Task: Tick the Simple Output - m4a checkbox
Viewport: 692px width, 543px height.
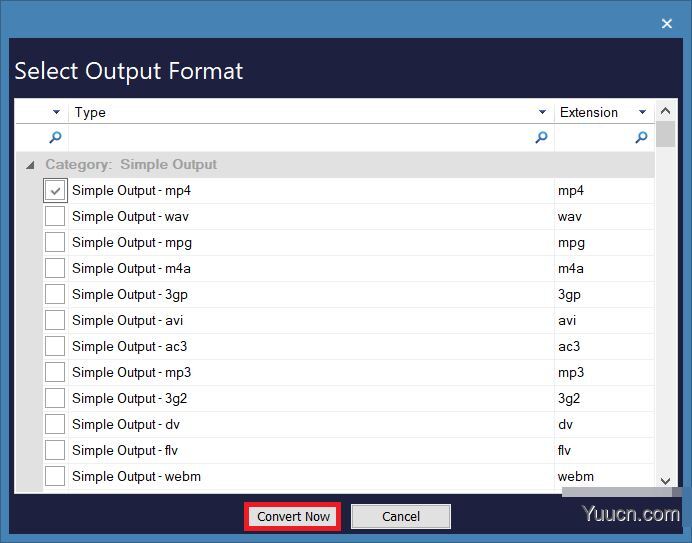Action: [55, 268]
